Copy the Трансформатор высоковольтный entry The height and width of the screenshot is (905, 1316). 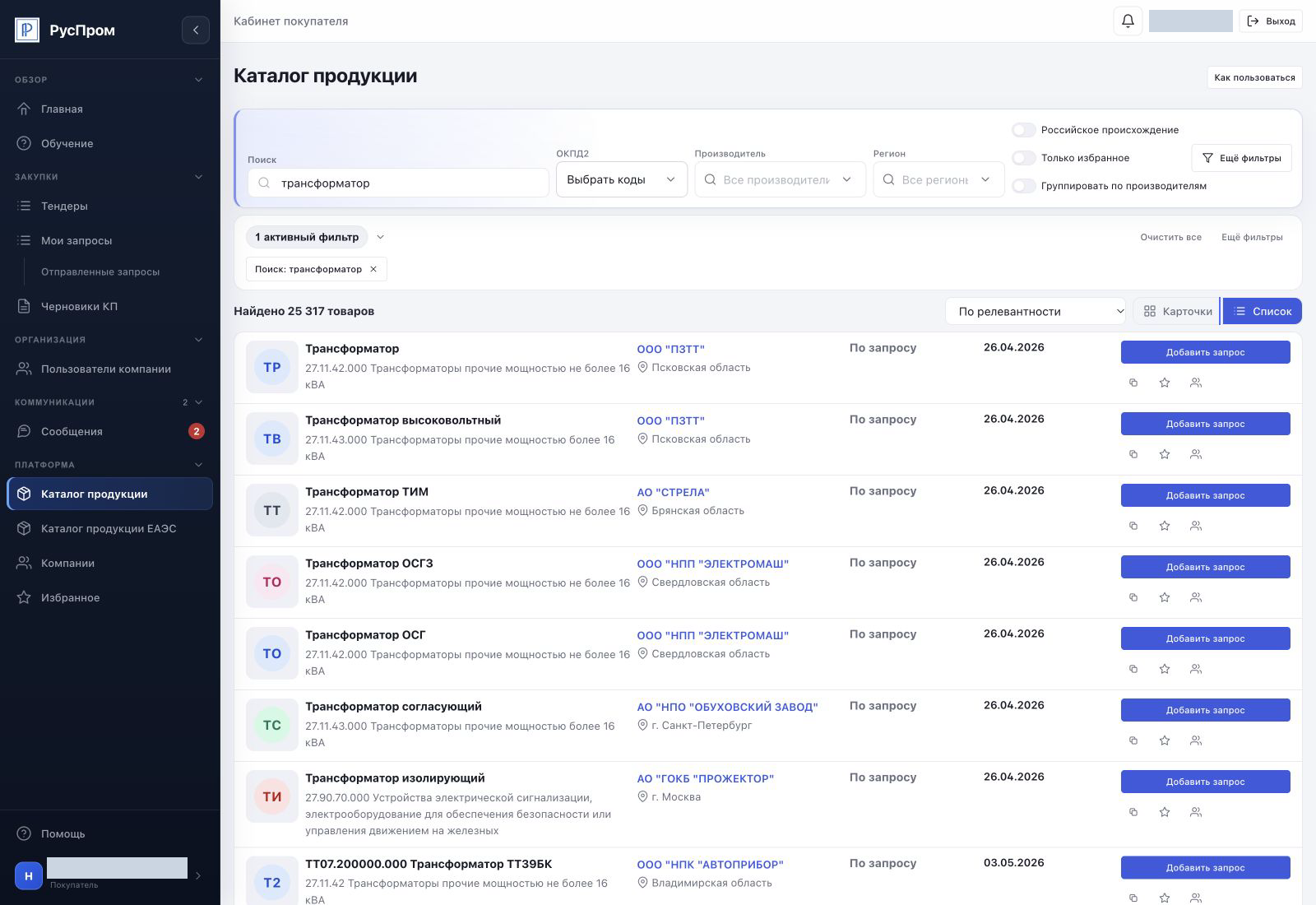click(x=1133, y=454)
